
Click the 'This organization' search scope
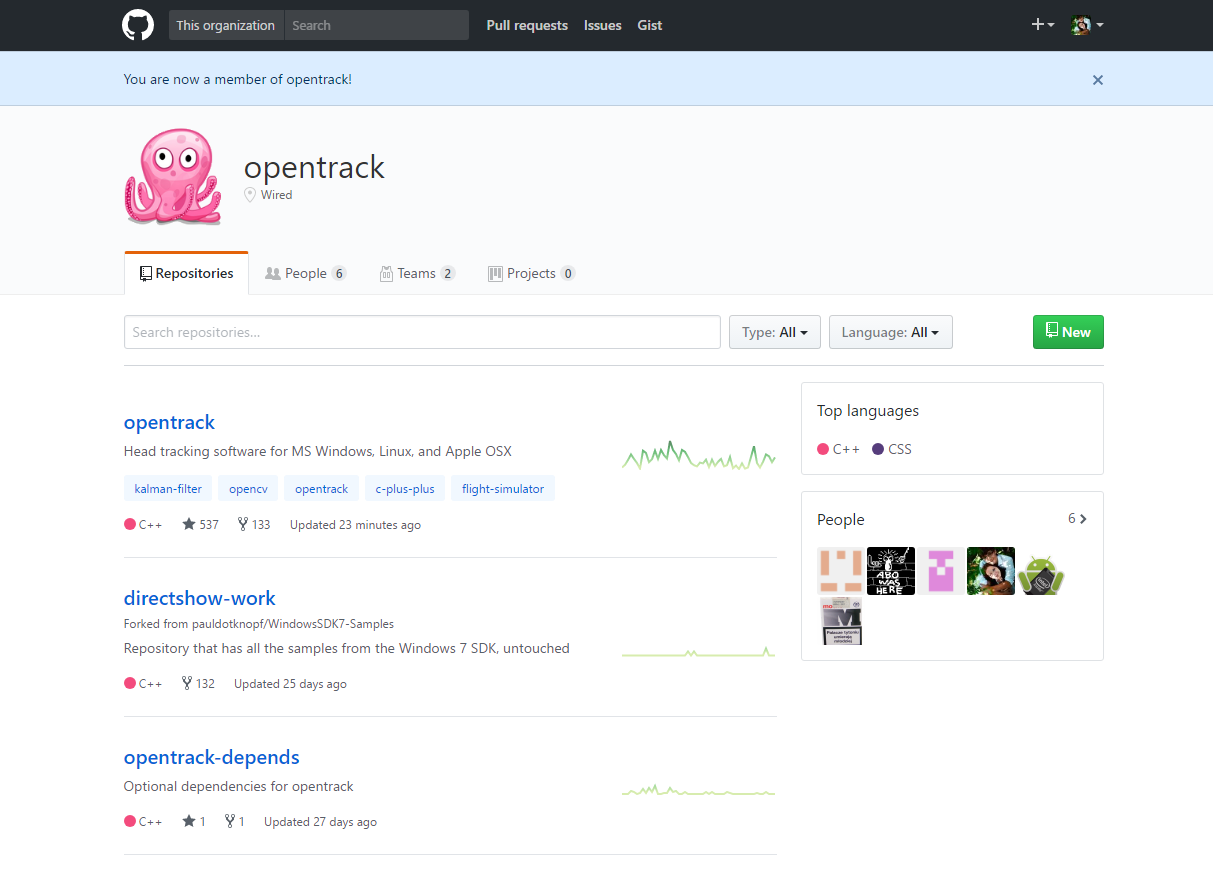click(x=226, y=25)
